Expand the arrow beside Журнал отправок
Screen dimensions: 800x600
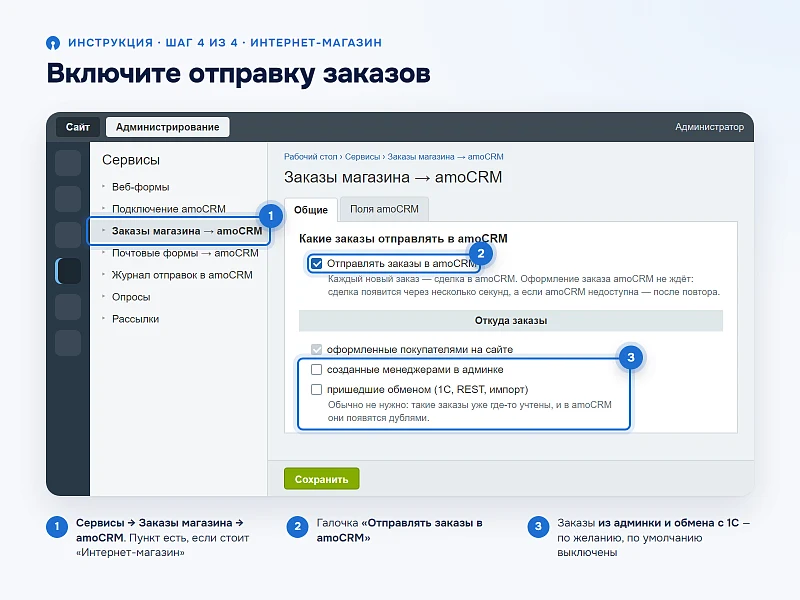click(x=104, y=274)
